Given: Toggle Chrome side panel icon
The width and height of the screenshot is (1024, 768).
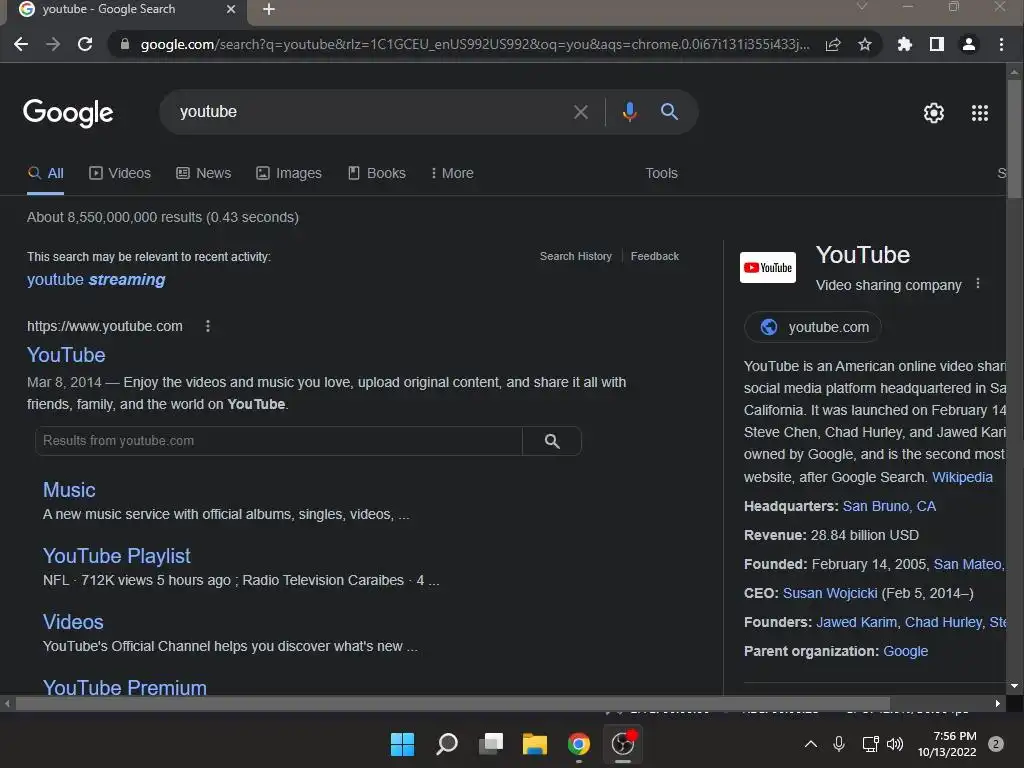Looking at the screenshot, I should tap(936, 44).
